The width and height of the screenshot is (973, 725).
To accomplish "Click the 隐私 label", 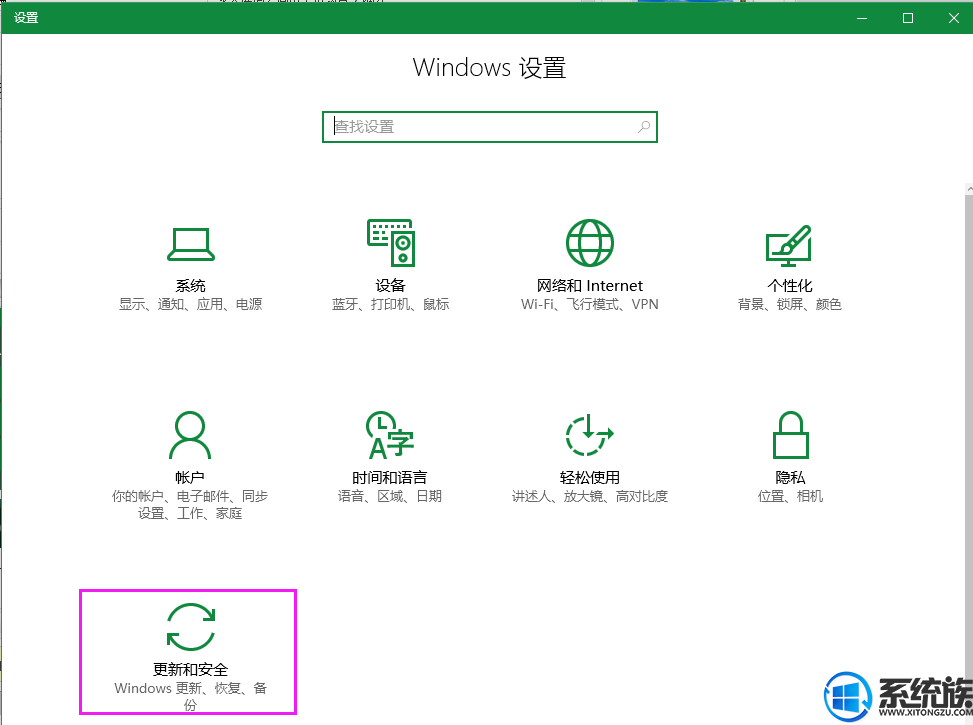I will pos(790,477).
